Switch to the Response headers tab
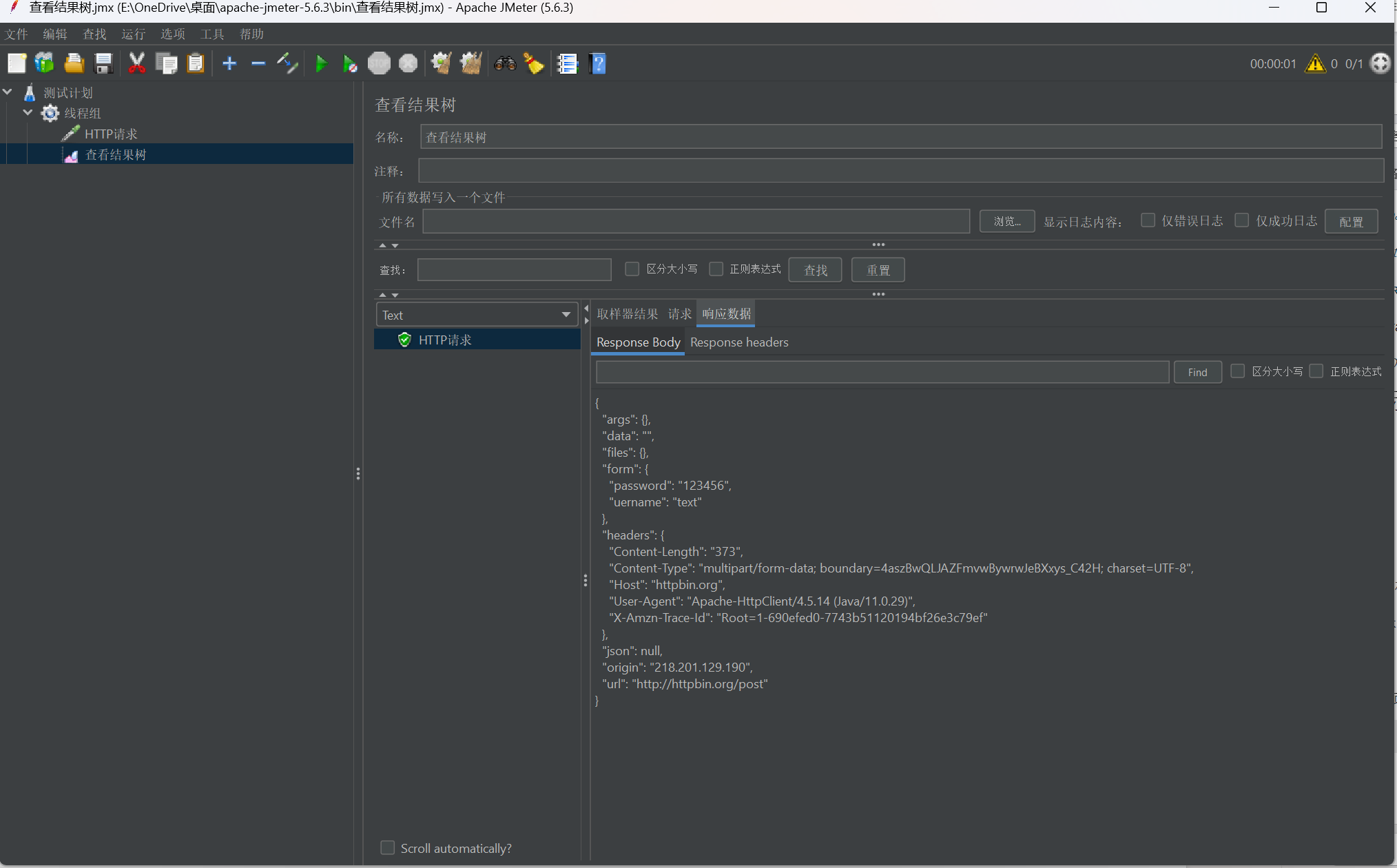1397x868 pixels. point(739,342)
